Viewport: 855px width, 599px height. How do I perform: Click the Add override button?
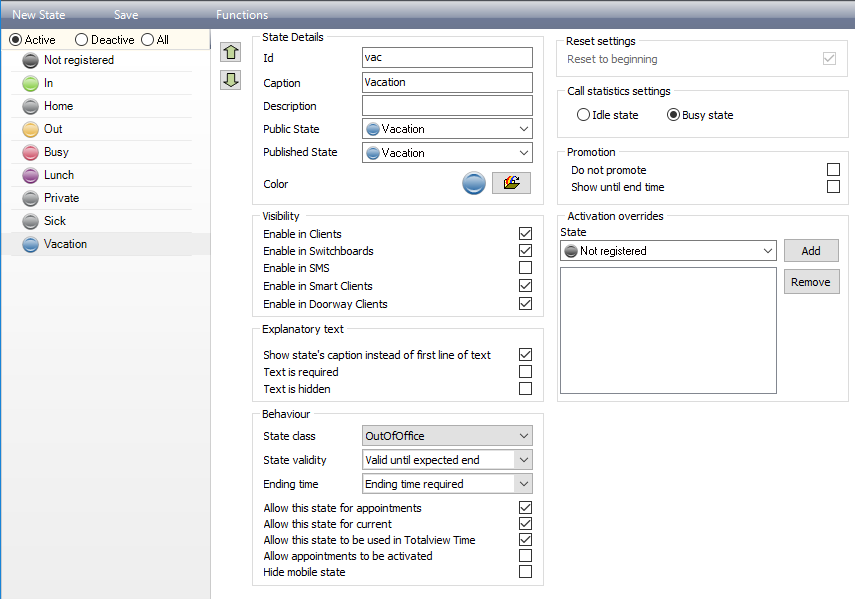coord(811,251)
